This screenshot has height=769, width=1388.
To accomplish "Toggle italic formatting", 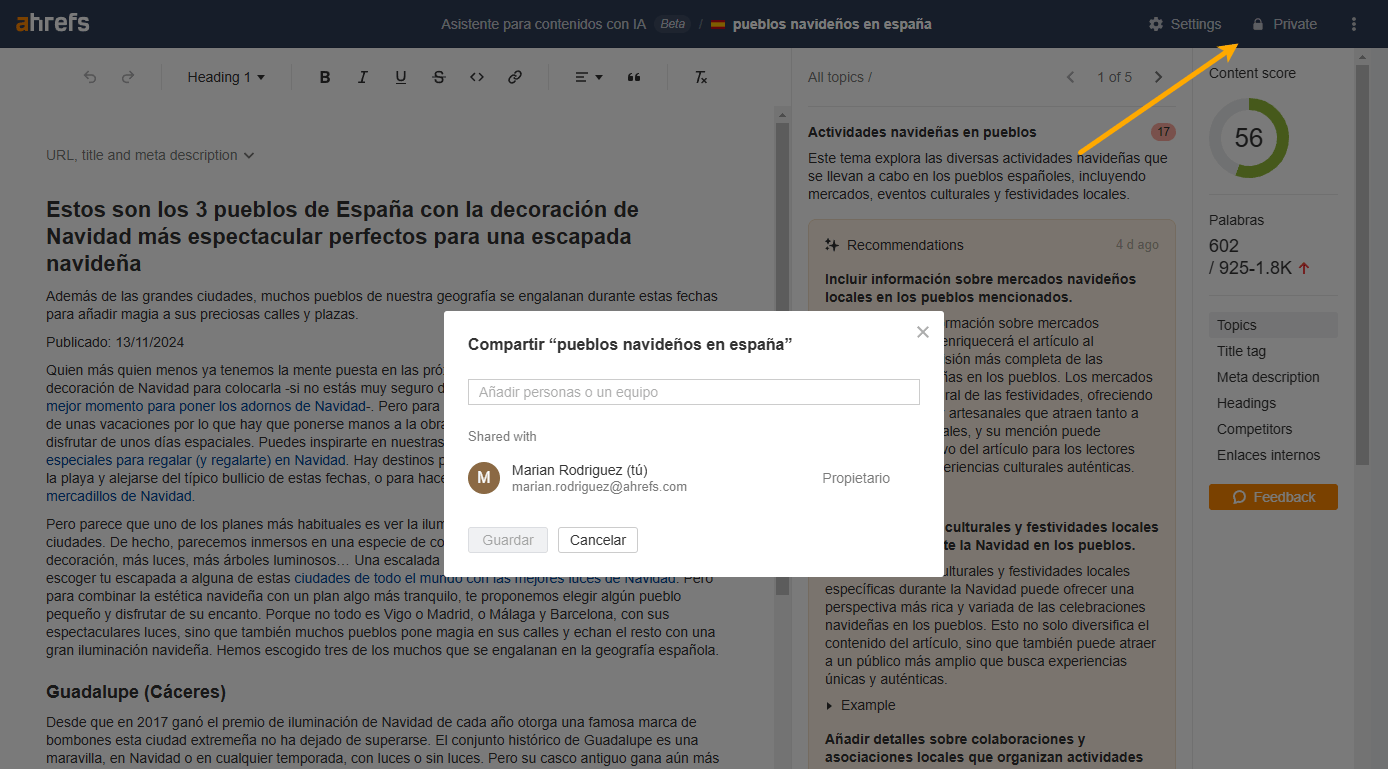I will click(363, 77).
